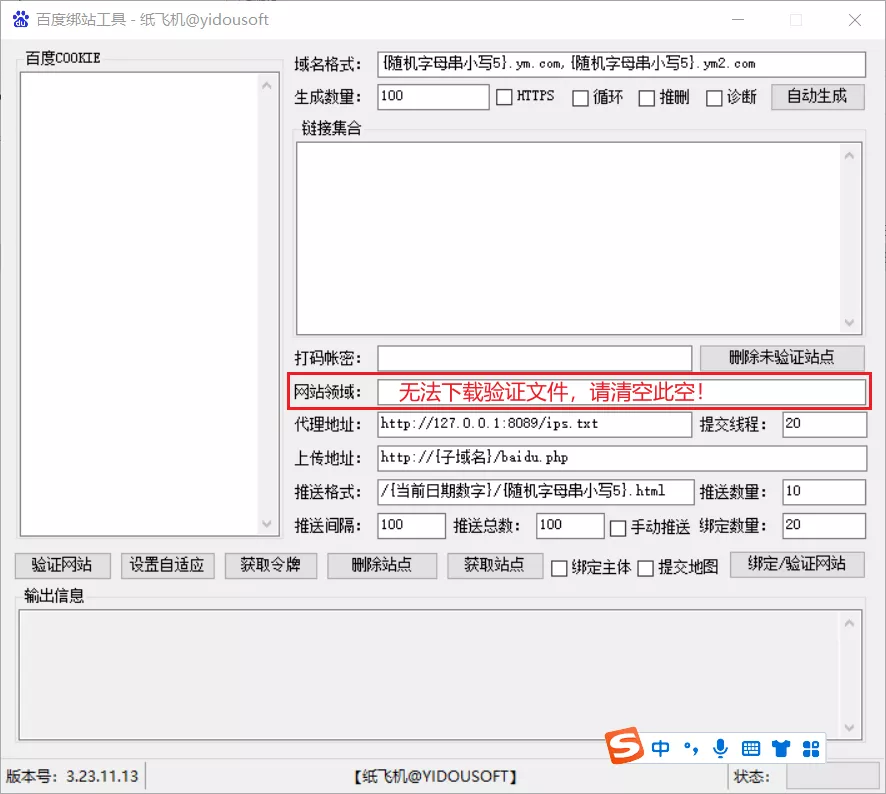The height and width of the screenshot is (794, 886).
Task: Click the 域名格式 input field
Action: (621, 64)
